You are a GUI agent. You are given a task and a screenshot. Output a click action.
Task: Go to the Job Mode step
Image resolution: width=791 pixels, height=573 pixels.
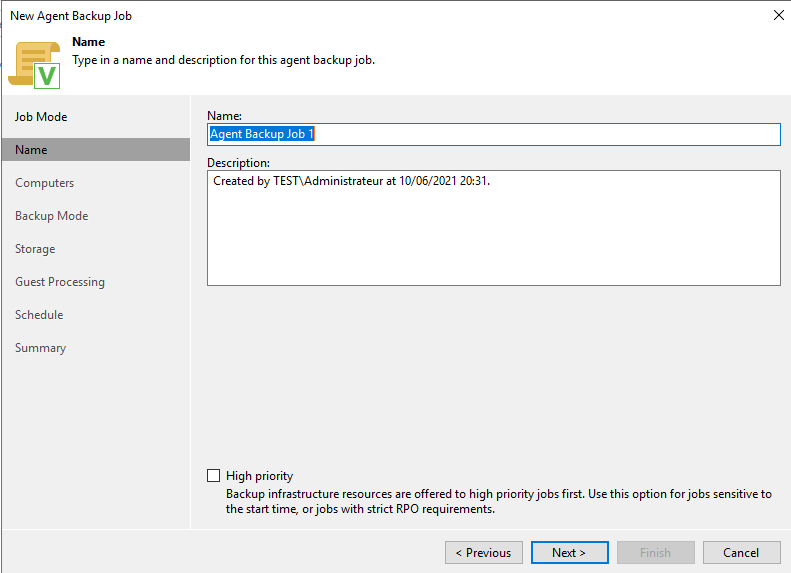point(41,117)
